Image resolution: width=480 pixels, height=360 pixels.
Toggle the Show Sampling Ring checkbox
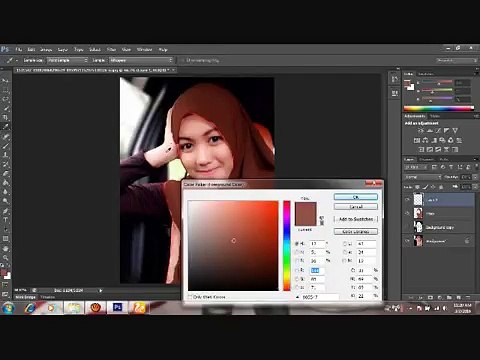click(183, 60)
